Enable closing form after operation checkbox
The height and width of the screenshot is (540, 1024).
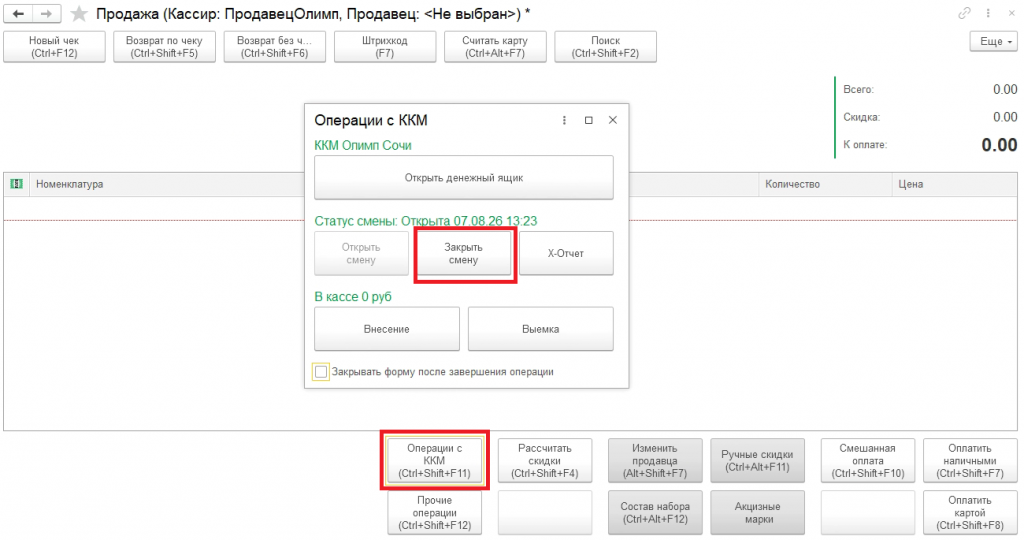point(321,372)
